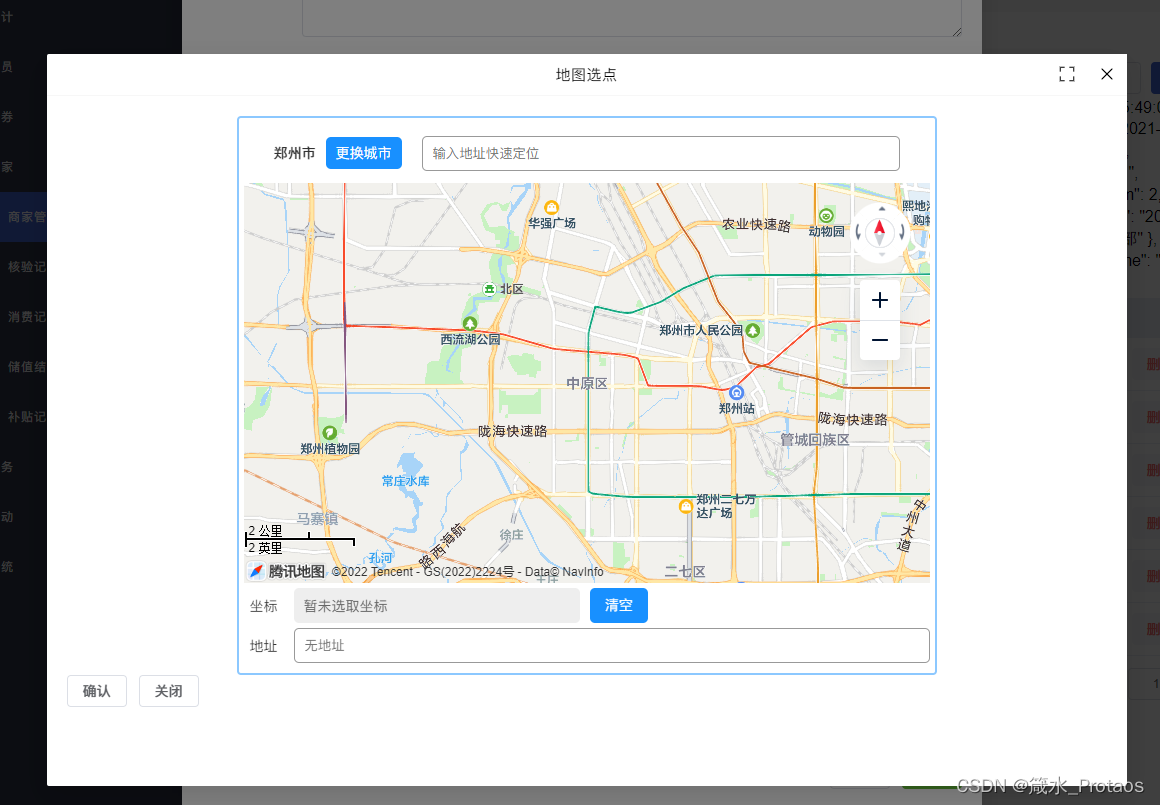Image resolution: width=1160 pixels, height=805 pixels.
Task: Click the 郑州植物园 park marker
Action: [330, 433]
